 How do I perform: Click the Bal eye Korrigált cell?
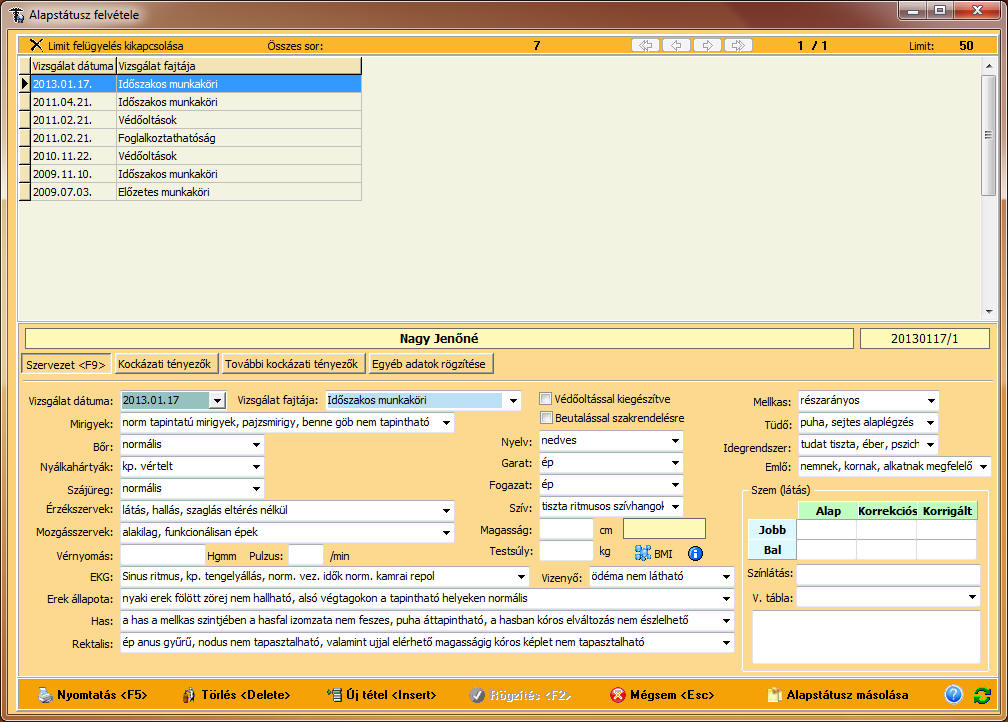(946, 550)
